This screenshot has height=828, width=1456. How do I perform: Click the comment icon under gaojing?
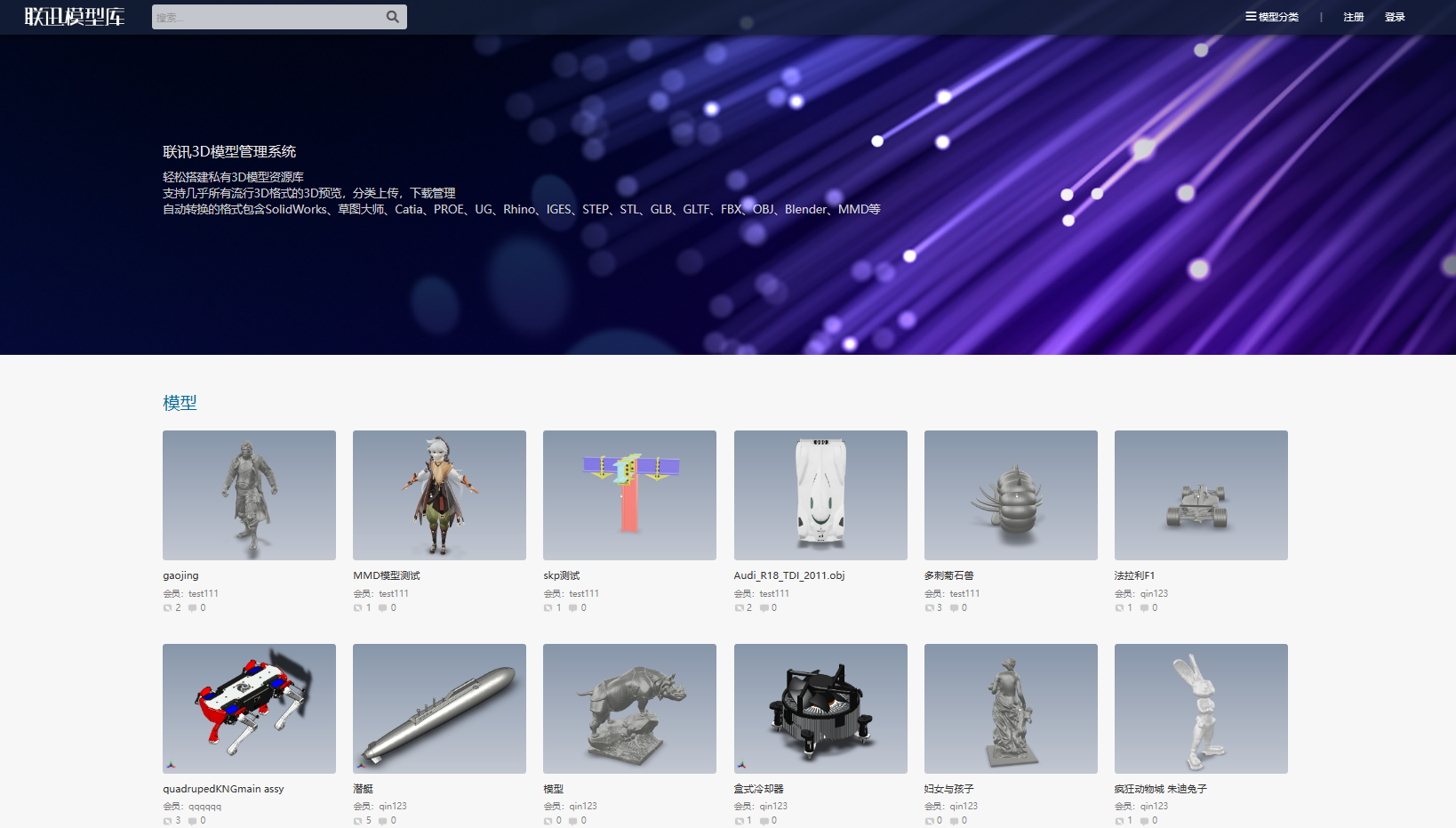click(x=192, y=608)
